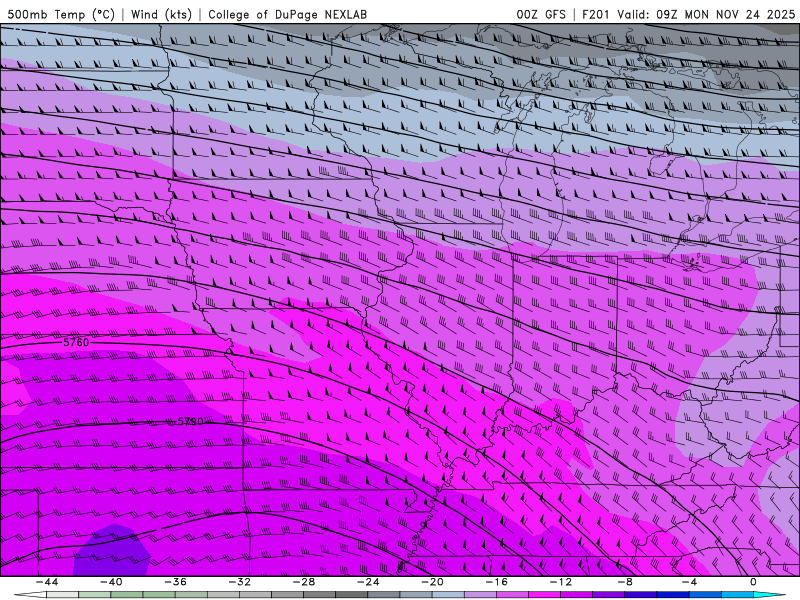Image resolution: width=800 pixels, height=600 pixels.
Task: Select the '-4' colorbar tick label
Action: pos(689,582)
